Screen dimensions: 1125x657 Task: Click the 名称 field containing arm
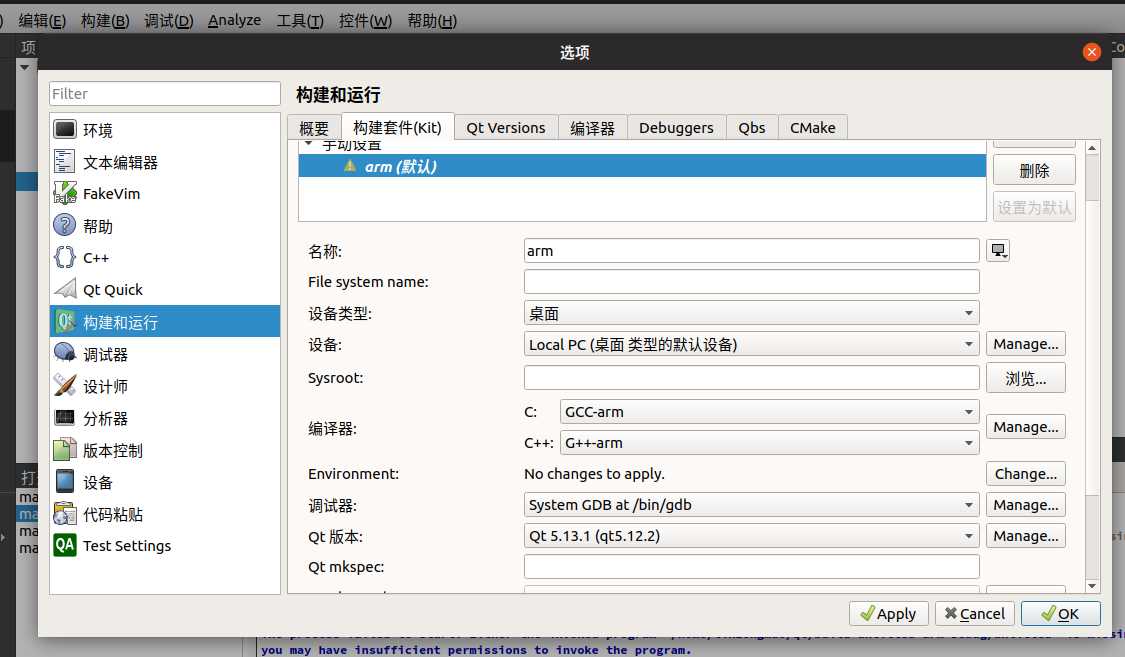[x=751, y=250]
